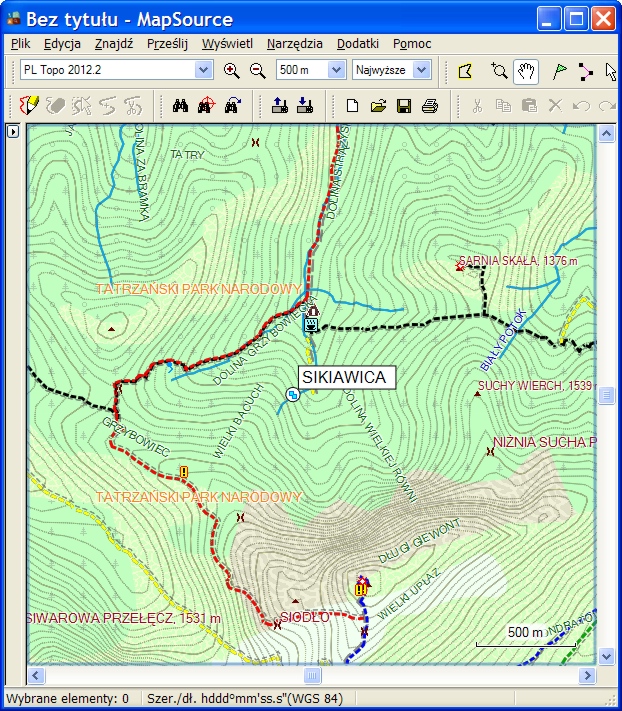Save file with floppy disk icon
Viewport: 622px width, 711px height.
[x=403, y=106]
